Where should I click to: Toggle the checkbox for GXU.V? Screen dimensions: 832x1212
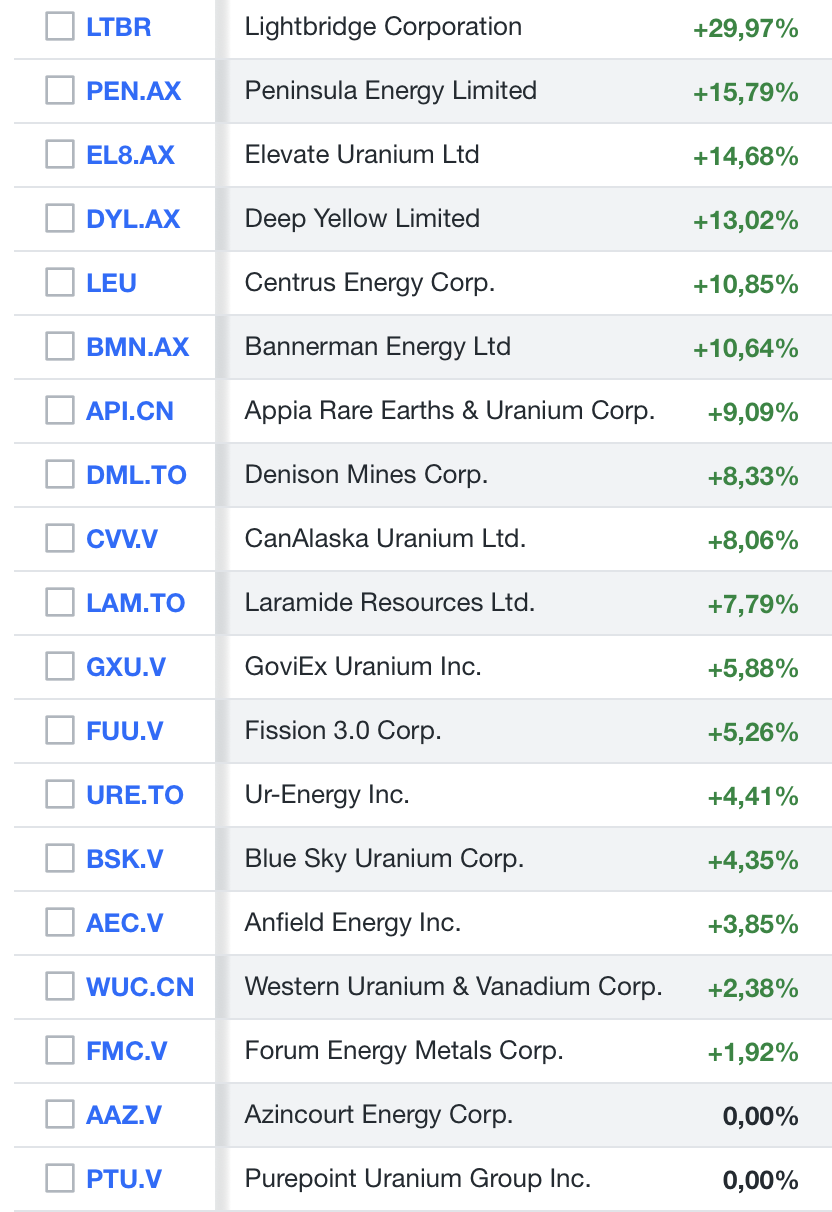[60, 667]
